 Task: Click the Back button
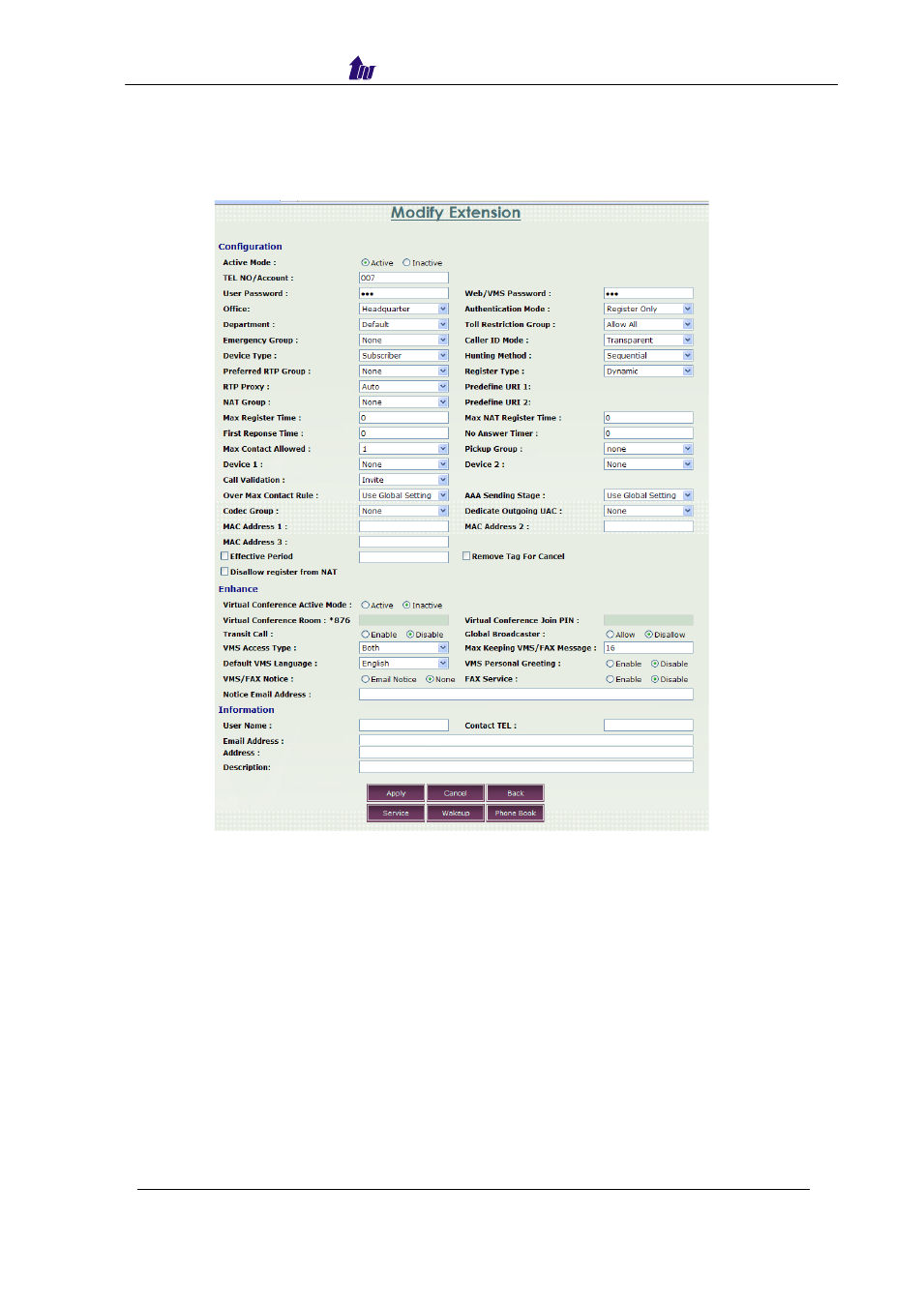click(x=516, y=793)
